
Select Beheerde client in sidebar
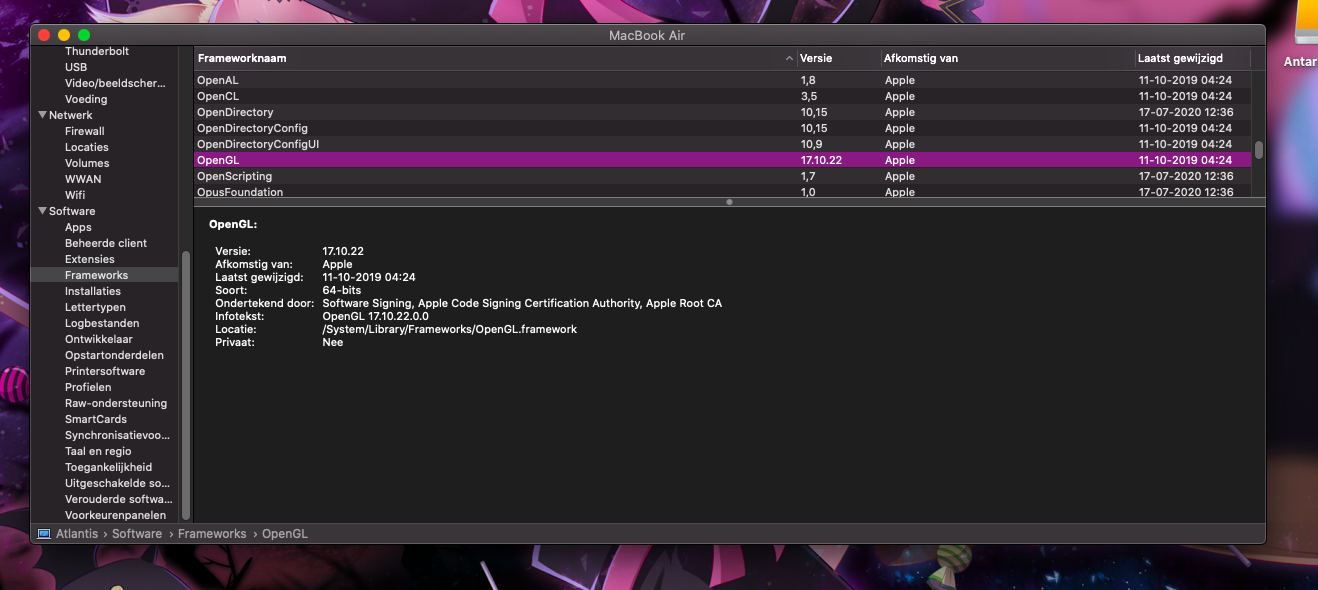click(x=106, y=243)
